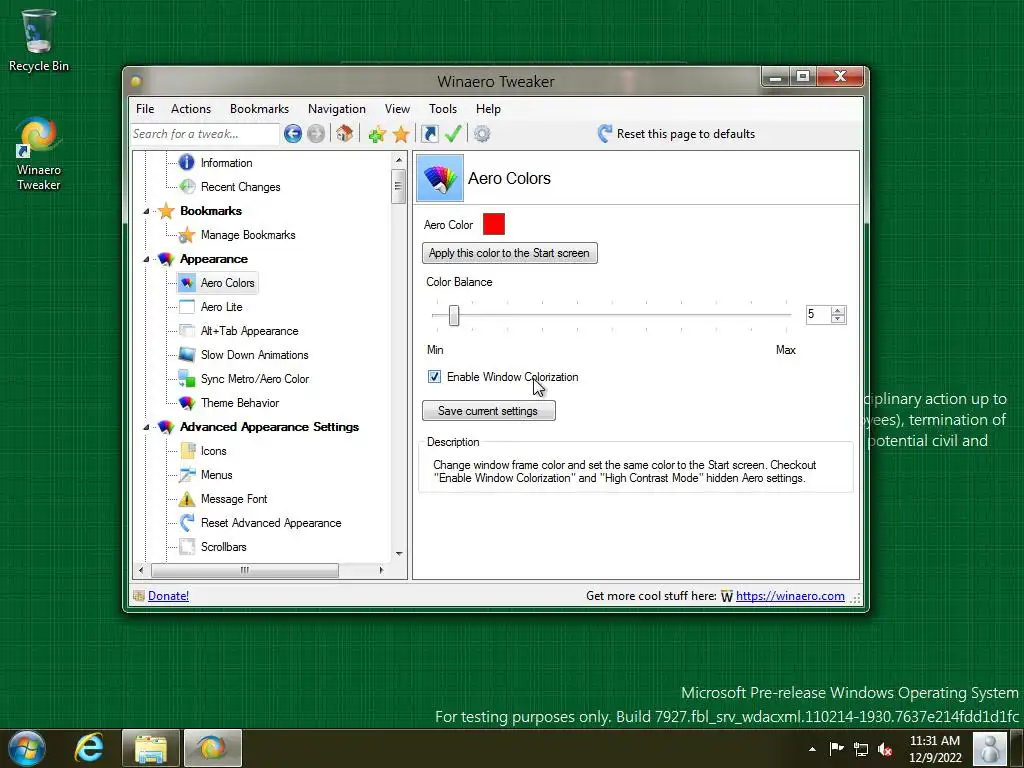This screenshot has width=1024, height=768.
Task: Click the tree scrollbar down arrow
Action: pyautogui.click(x=399, y=554)
